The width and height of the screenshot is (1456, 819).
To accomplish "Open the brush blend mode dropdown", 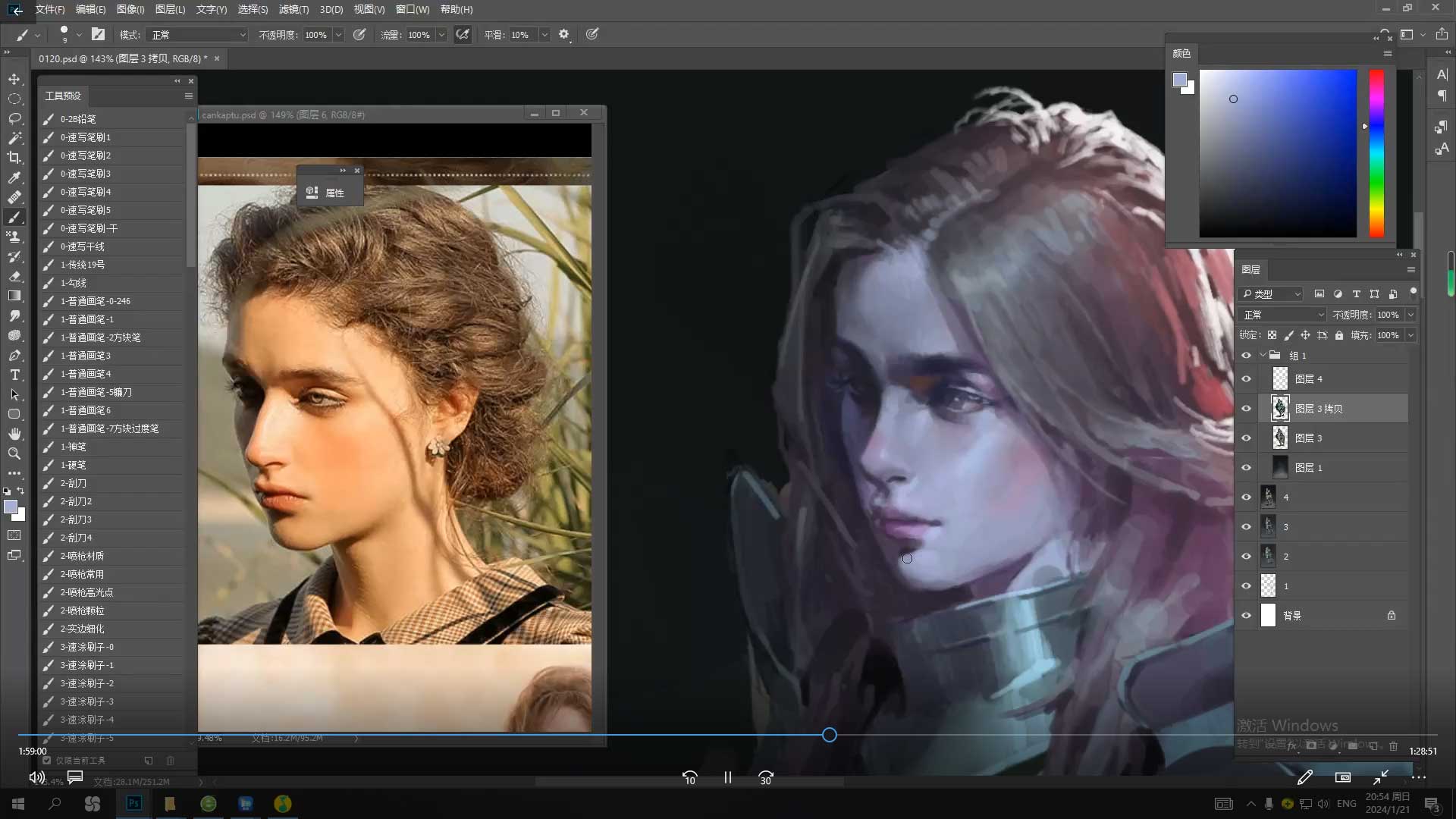I will 198,35.
